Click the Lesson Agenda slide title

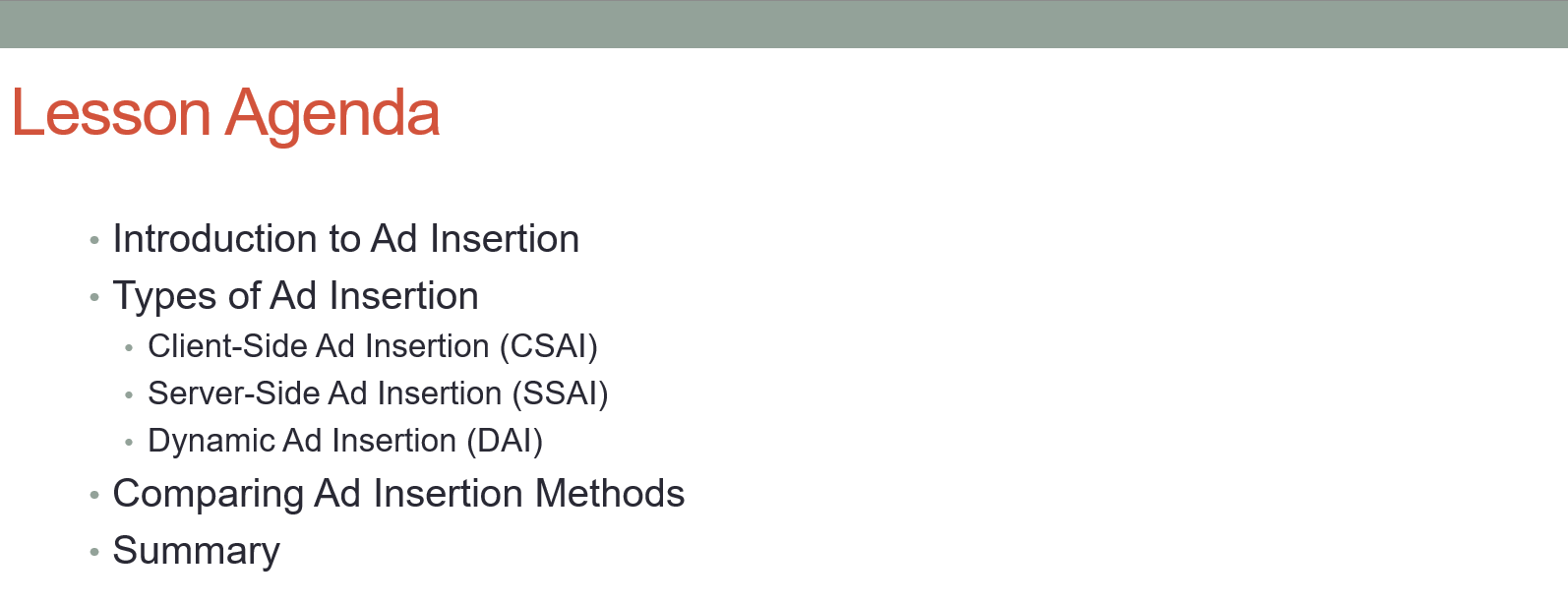tap(225, 114)
